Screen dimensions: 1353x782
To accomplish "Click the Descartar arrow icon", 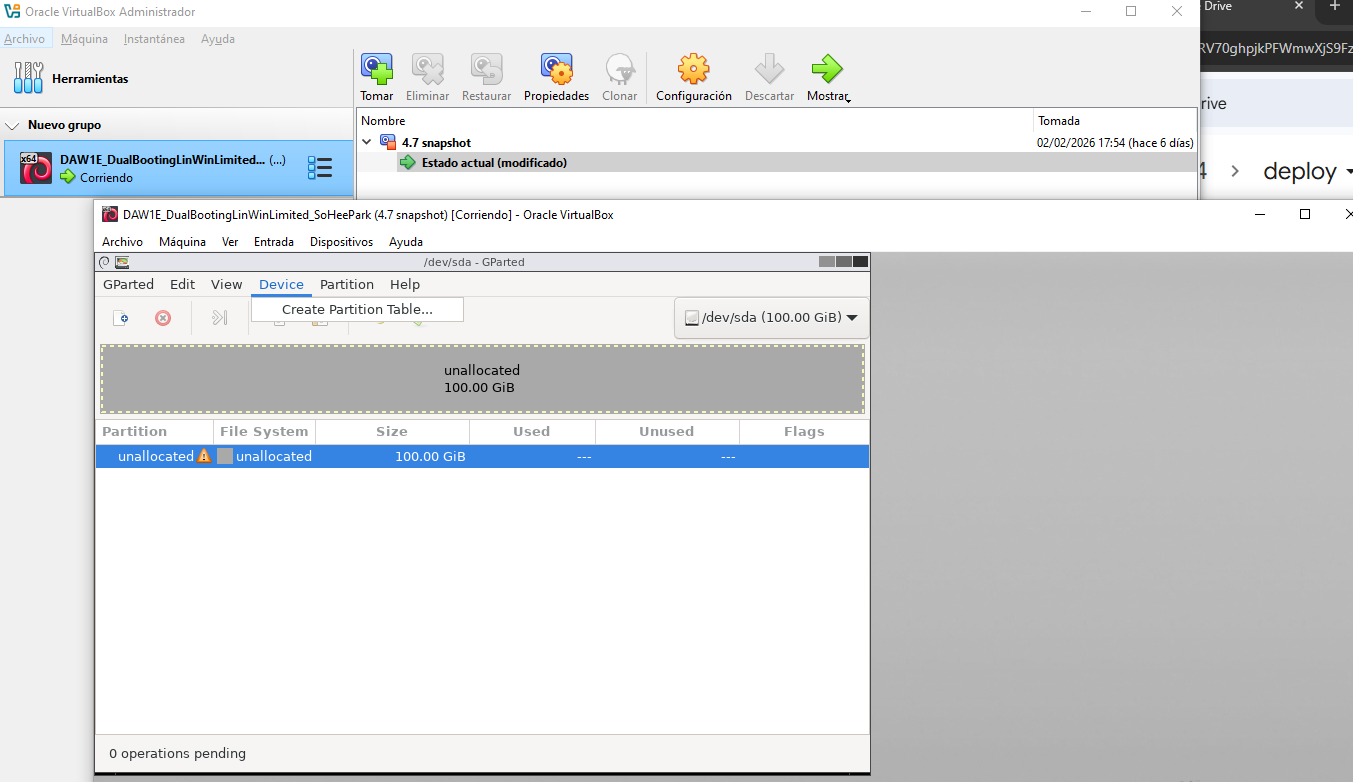I will 769,69.
